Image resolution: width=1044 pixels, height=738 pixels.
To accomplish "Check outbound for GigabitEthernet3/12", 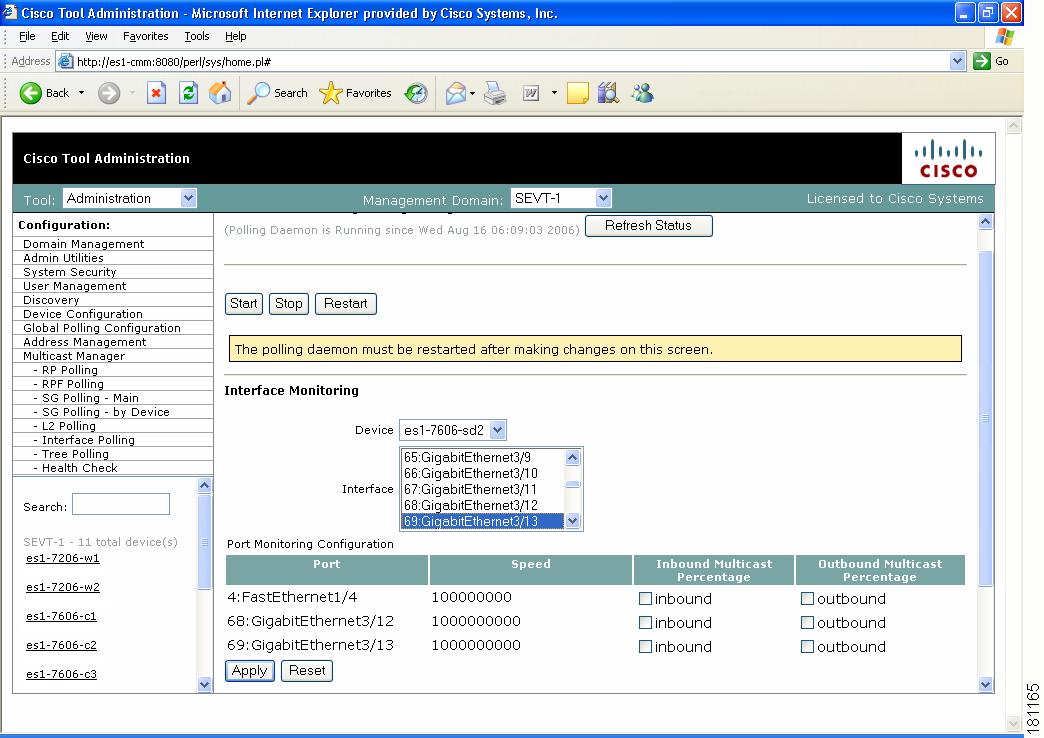I will point(807,623).
